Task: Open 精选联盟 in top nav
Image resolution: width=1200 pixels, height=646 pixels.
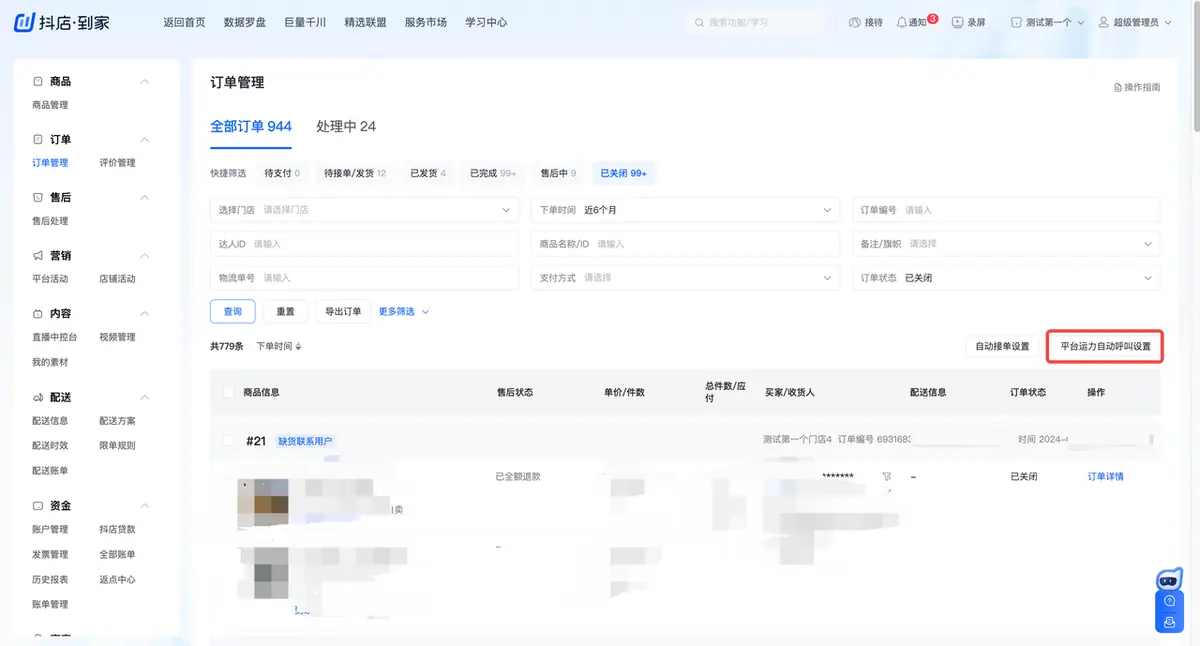Action: click(x=365, y=22)
